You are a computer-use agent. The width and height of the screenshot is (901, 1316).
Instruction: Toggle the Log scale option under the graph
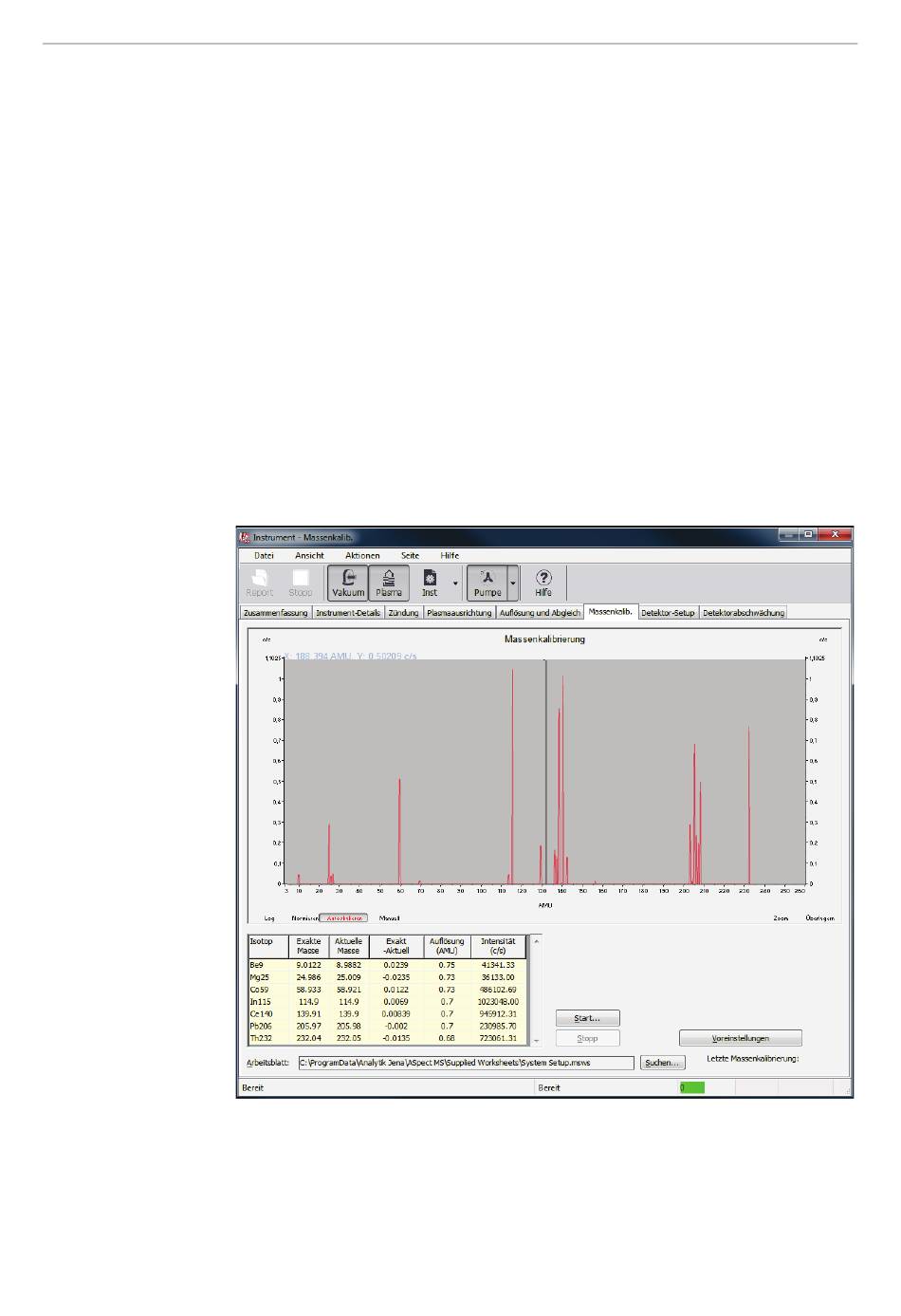(269, 918)
